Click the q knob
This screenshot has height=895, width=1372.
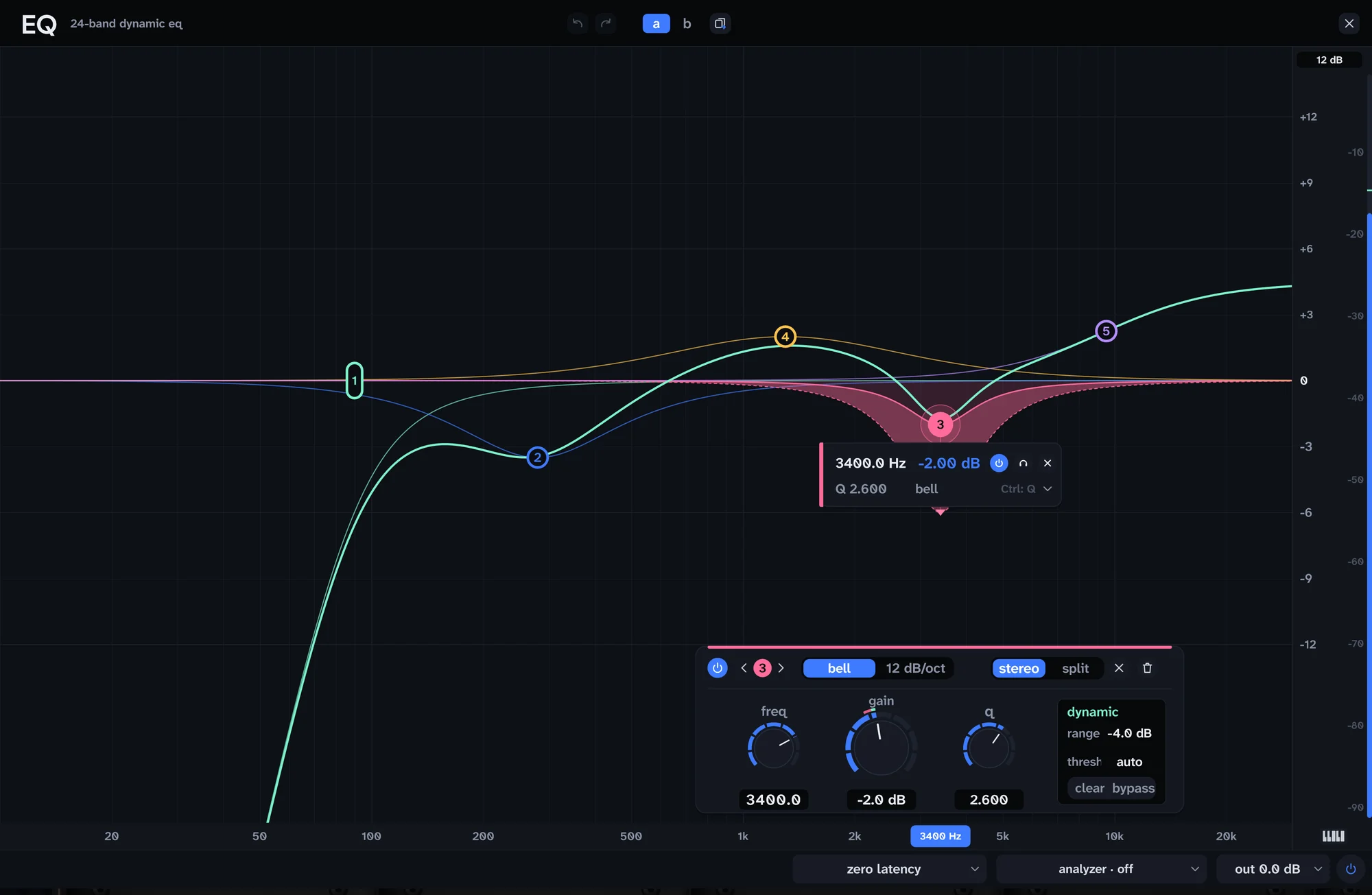coord(989,748)
